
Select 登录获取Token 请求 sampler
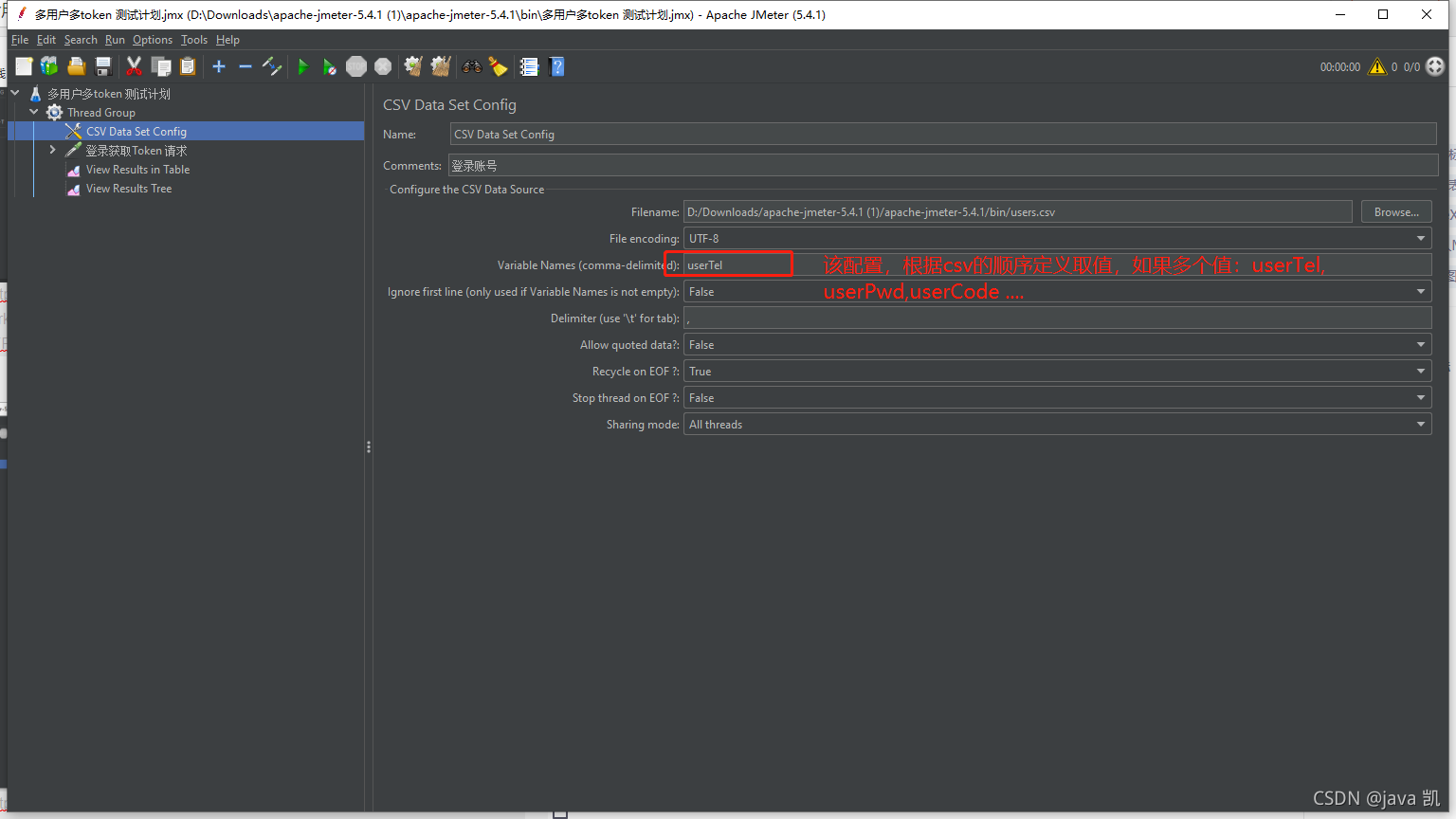(136, 151)
